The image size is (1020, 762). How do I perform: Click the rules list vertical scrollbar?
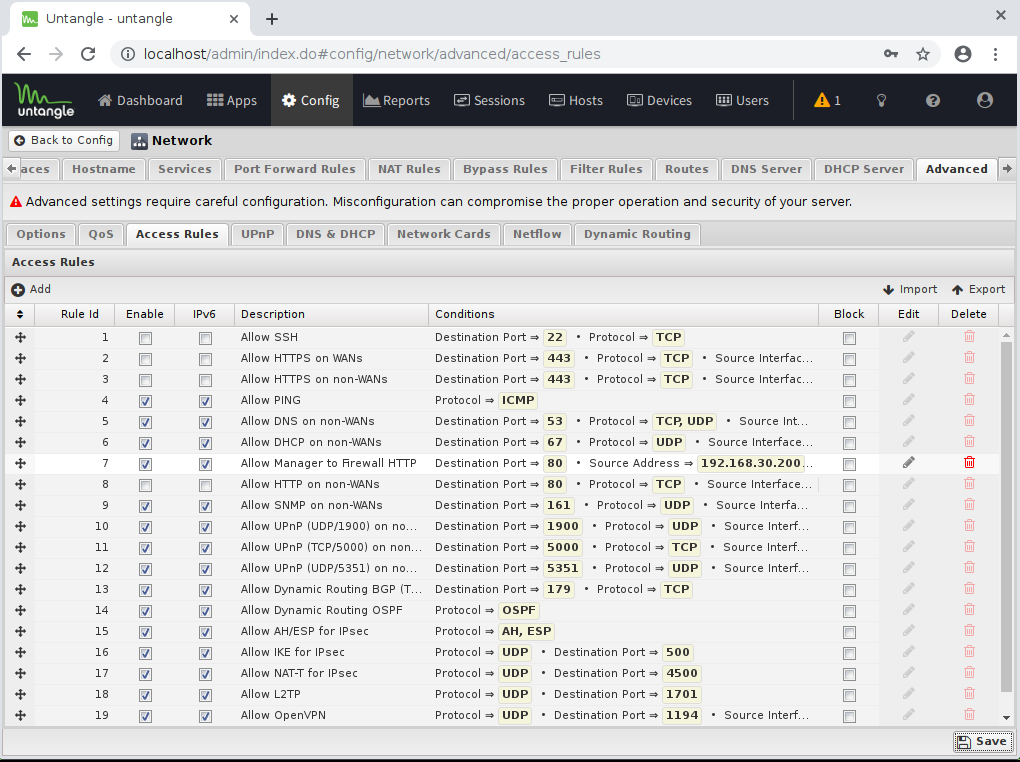1006,516
